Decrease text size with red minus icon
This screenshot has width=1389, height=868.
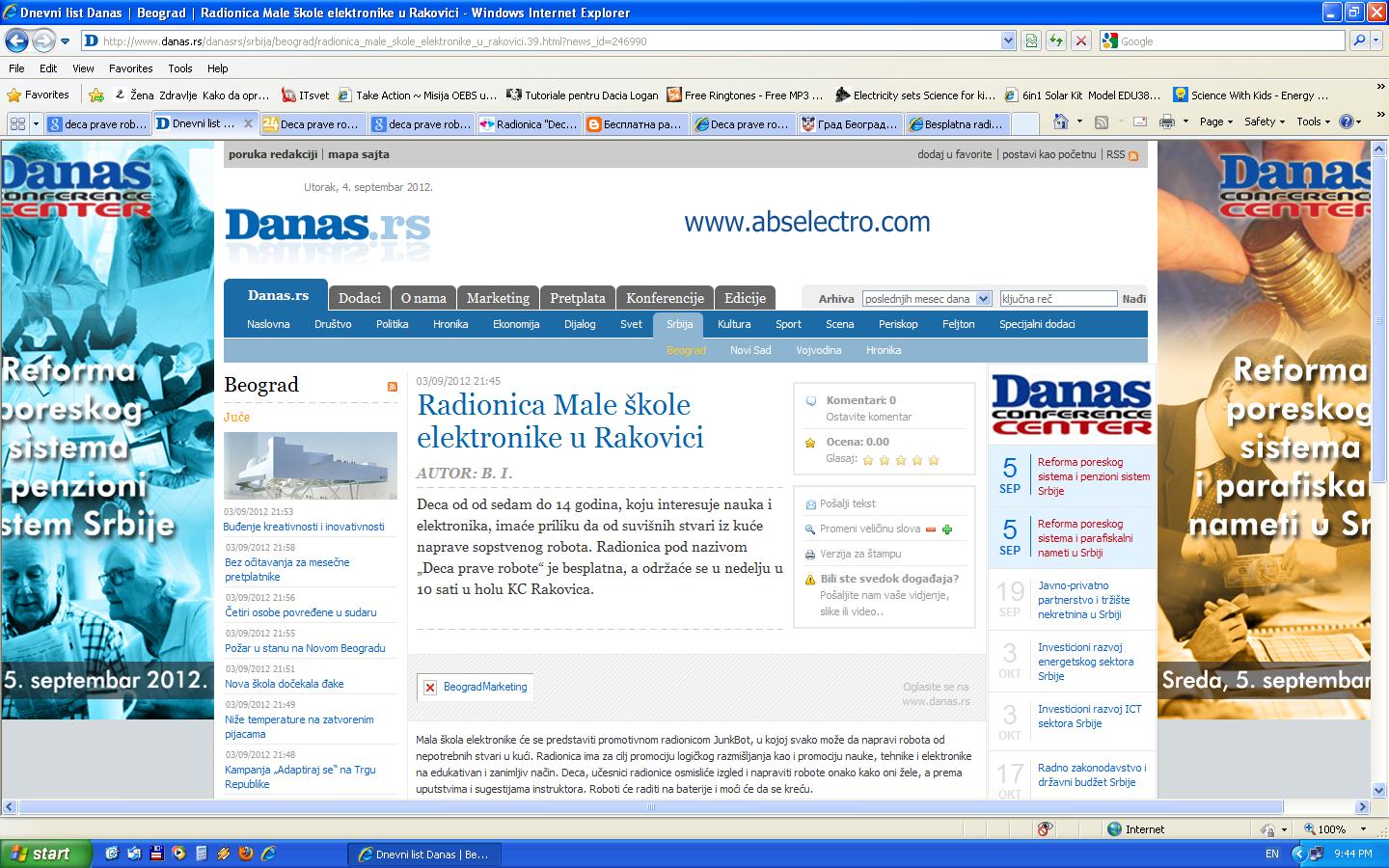click(x=931, y=529)
